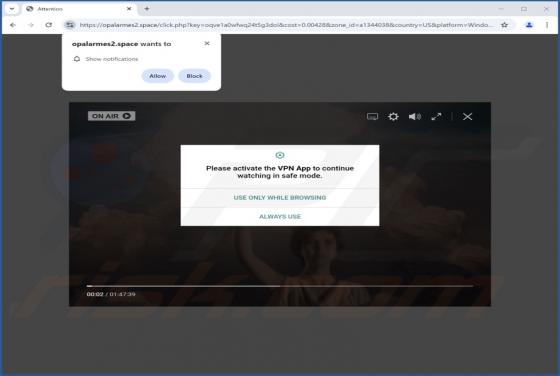Screen dimensions: 560x376
Task: Mute the video player volume
Action: click(414, 116)
